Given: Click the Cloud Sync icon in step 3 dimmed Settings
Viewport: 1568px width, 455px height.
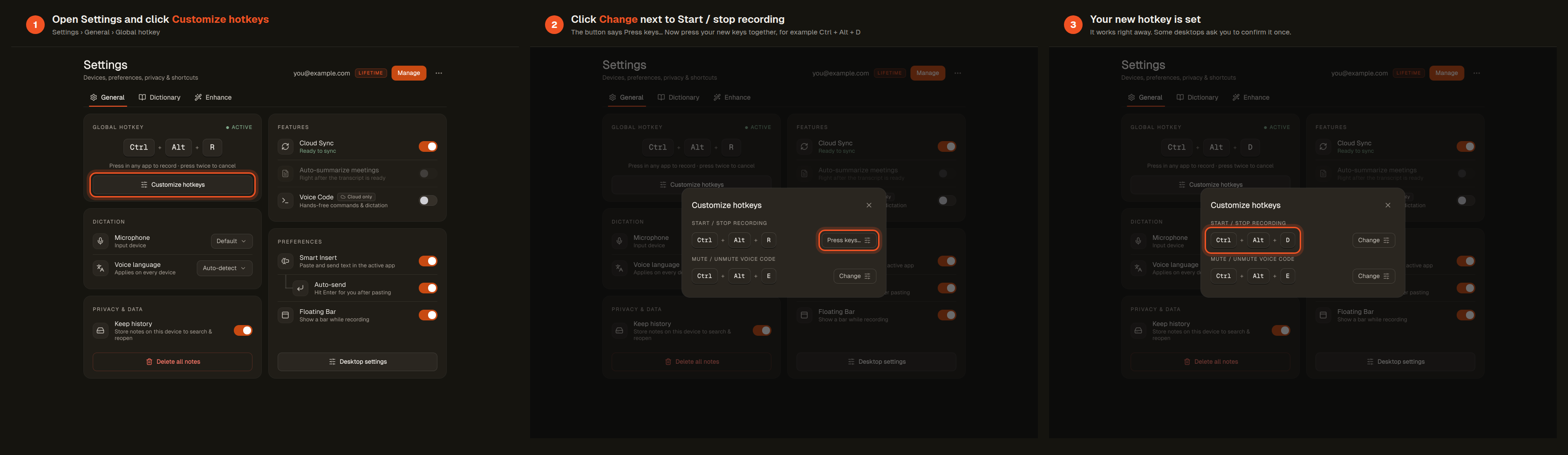Looking at the screenshot, I should click(x=1323, y=147).
